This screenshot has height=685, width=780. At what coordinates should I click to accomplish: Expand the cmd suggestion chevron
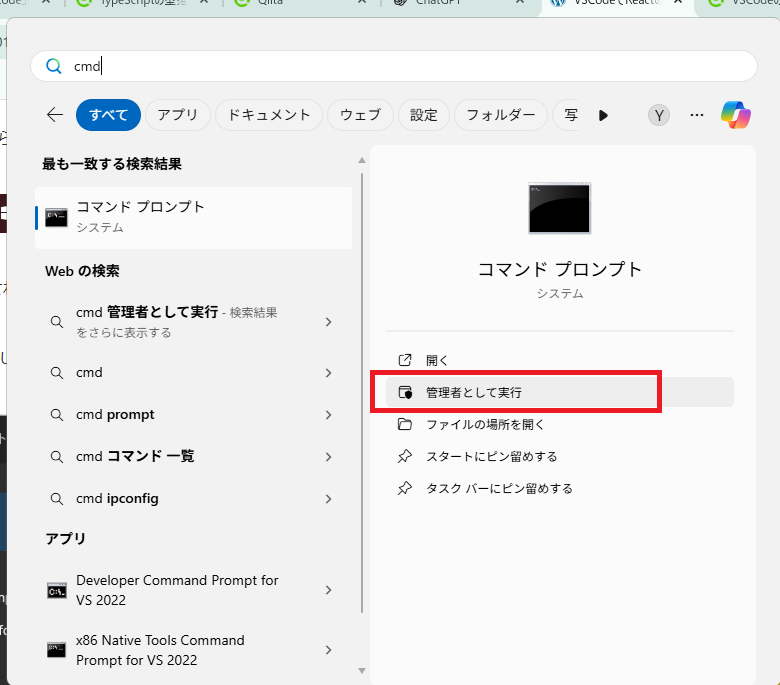pyautogui.click(x=328, y=373)
